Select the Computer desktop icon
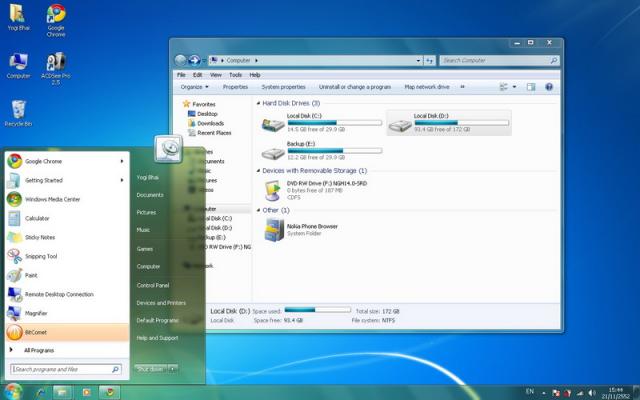Image resolution: width=640 pixels, height=400 pixels. pyautogui.click(x=18, y=65)
